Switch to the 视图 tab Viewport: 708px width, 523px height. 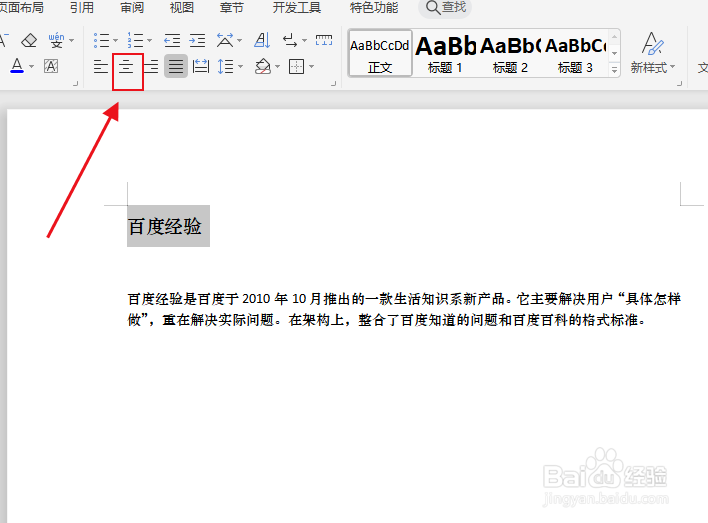[182, 7]
